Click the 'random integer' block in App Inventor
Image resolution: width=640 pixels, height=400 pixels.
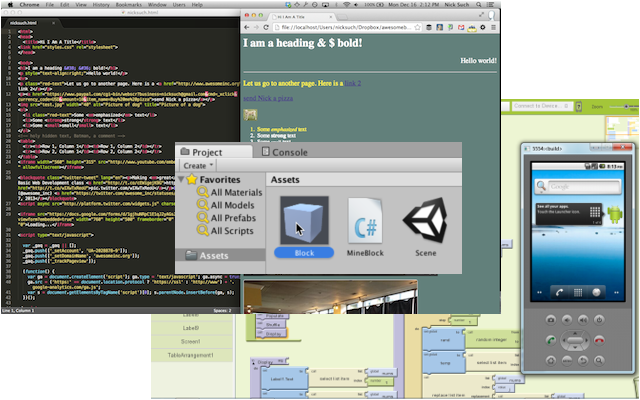[491, 340]
